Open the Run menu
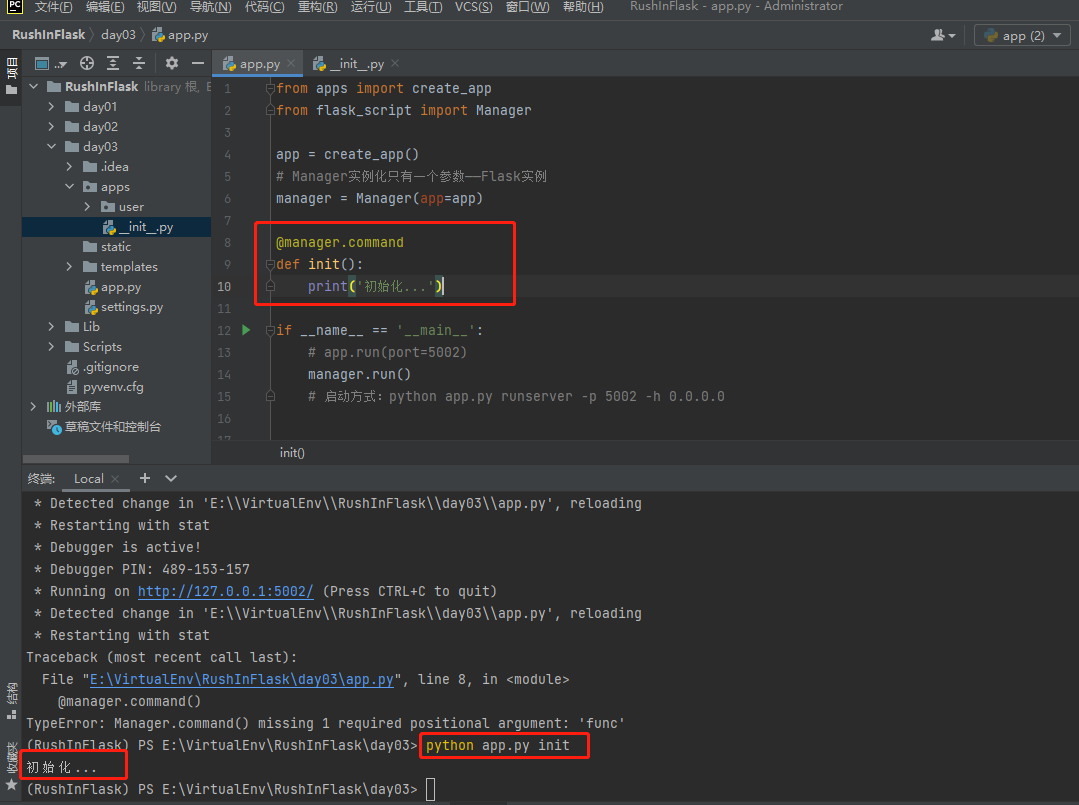The height and width of the screenshot is (805, 1079). point(371,7)
